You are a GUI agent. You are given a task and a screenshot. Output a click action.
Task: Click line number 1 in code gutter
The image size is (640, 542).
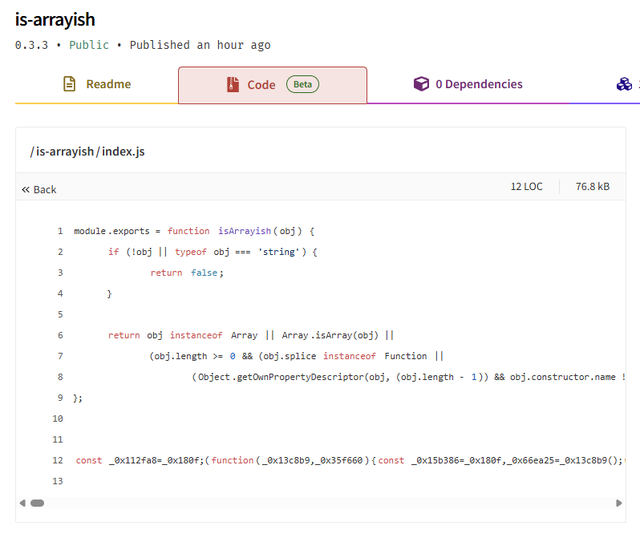click(60, 231)
